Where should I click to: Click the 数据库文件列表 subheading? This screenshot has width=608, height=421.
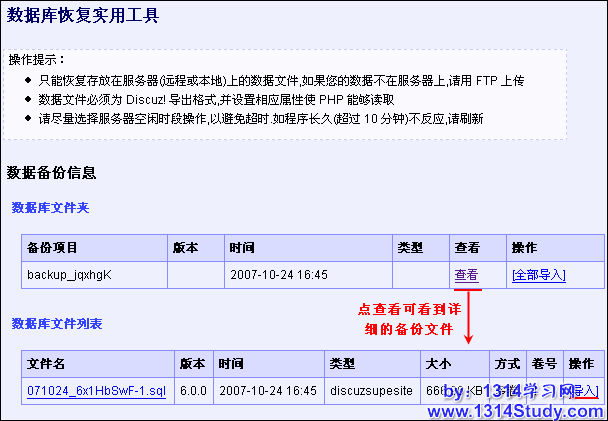click(x=56, y=324)
